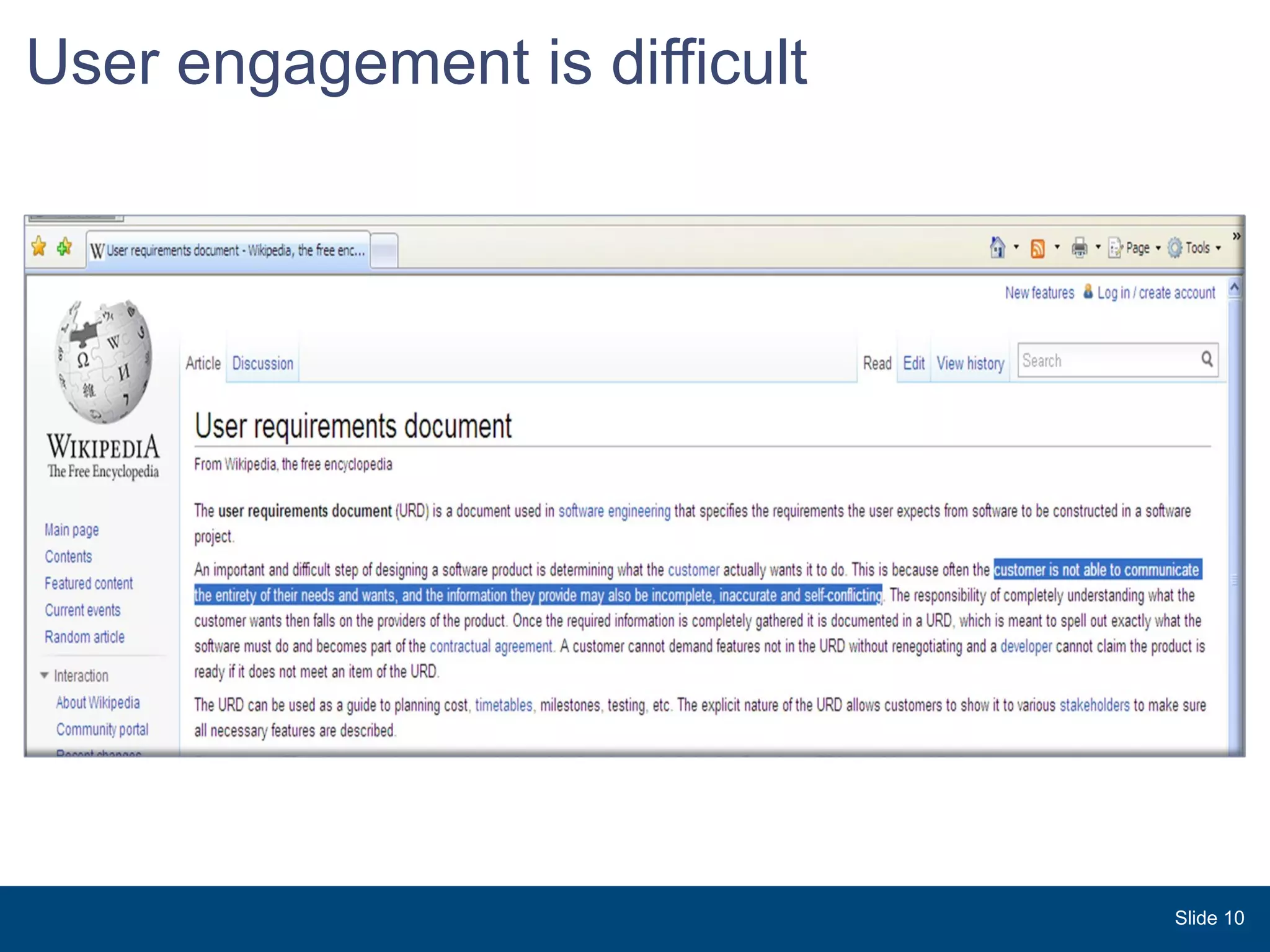
Task: Open the About Wikipedia link
Action: tap(98, 702)
